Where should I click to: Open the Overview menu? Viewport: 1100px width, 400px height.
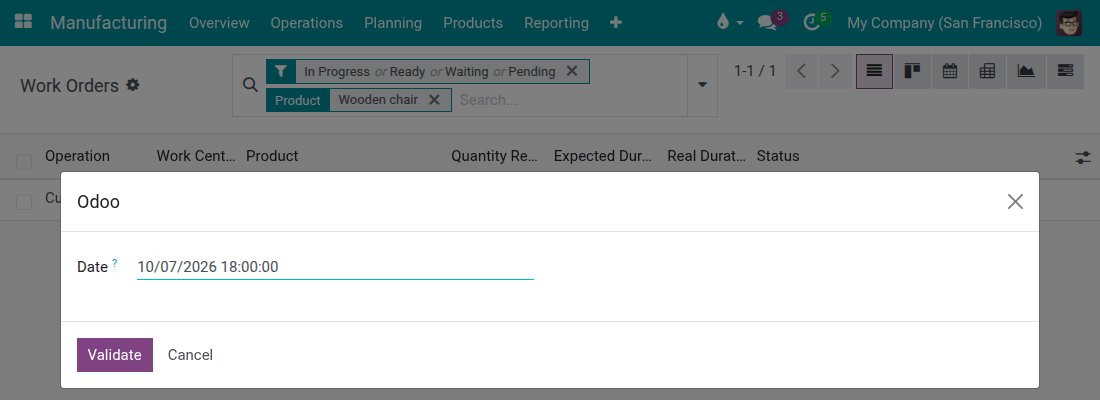[x=219, y=22]
